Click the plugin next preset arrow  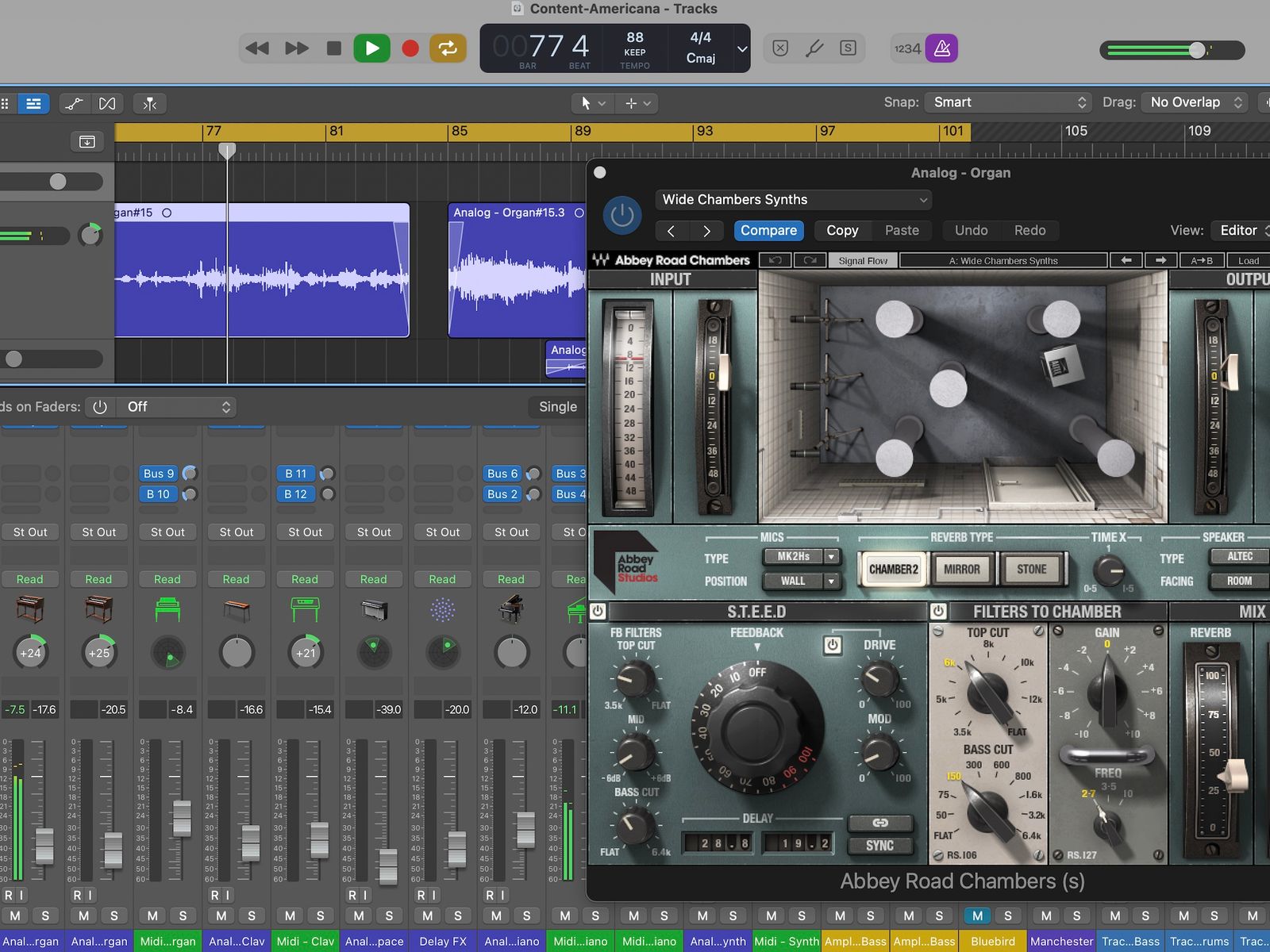pyautogui.click(x=706, y=231)
